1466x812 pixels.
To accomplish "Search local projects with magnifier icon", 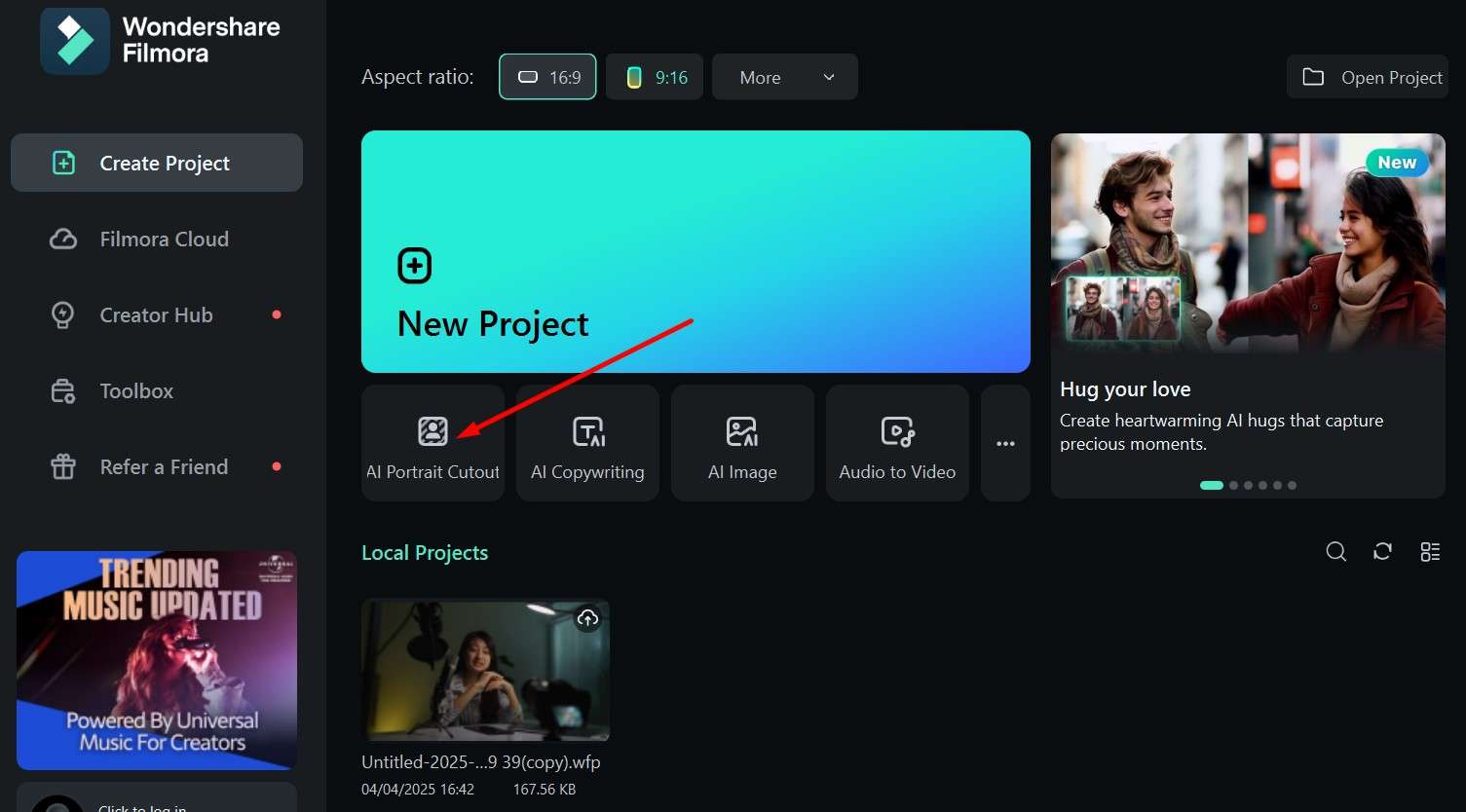I will point(1336,552).
